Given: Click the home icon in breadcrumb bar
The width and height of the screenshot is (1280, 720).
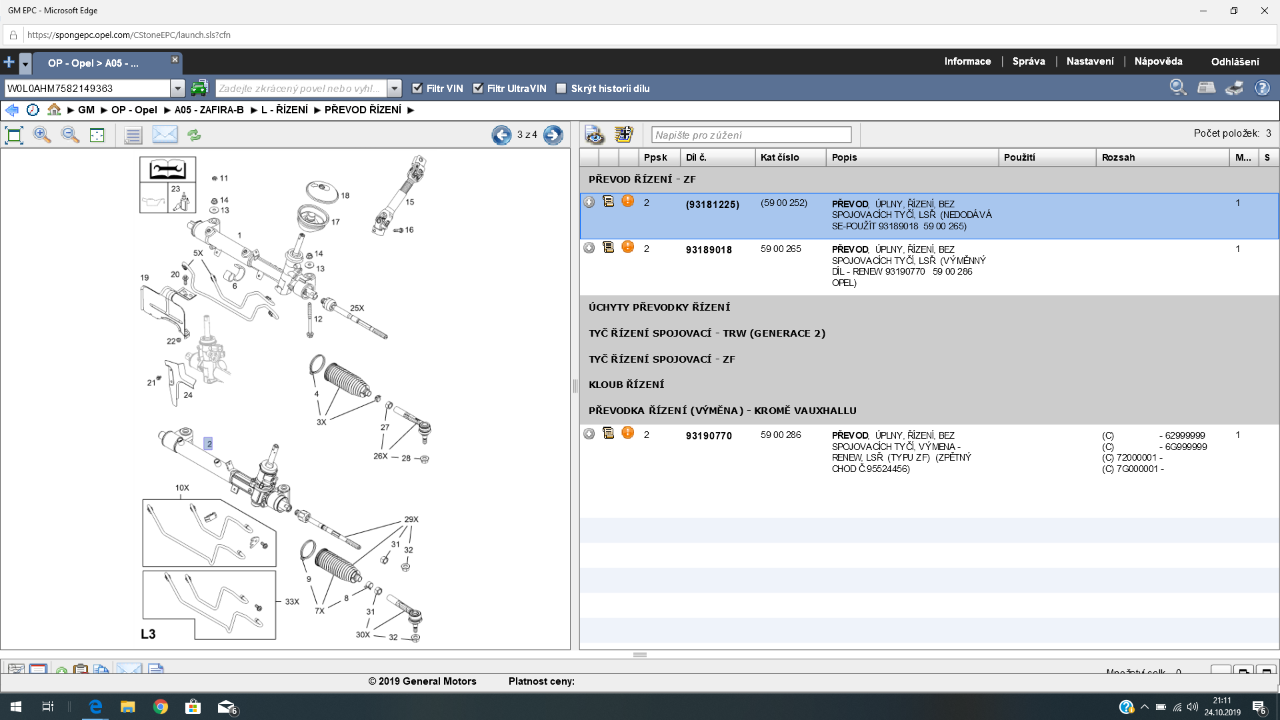Looking at the screenshot, I should [54, 110].
